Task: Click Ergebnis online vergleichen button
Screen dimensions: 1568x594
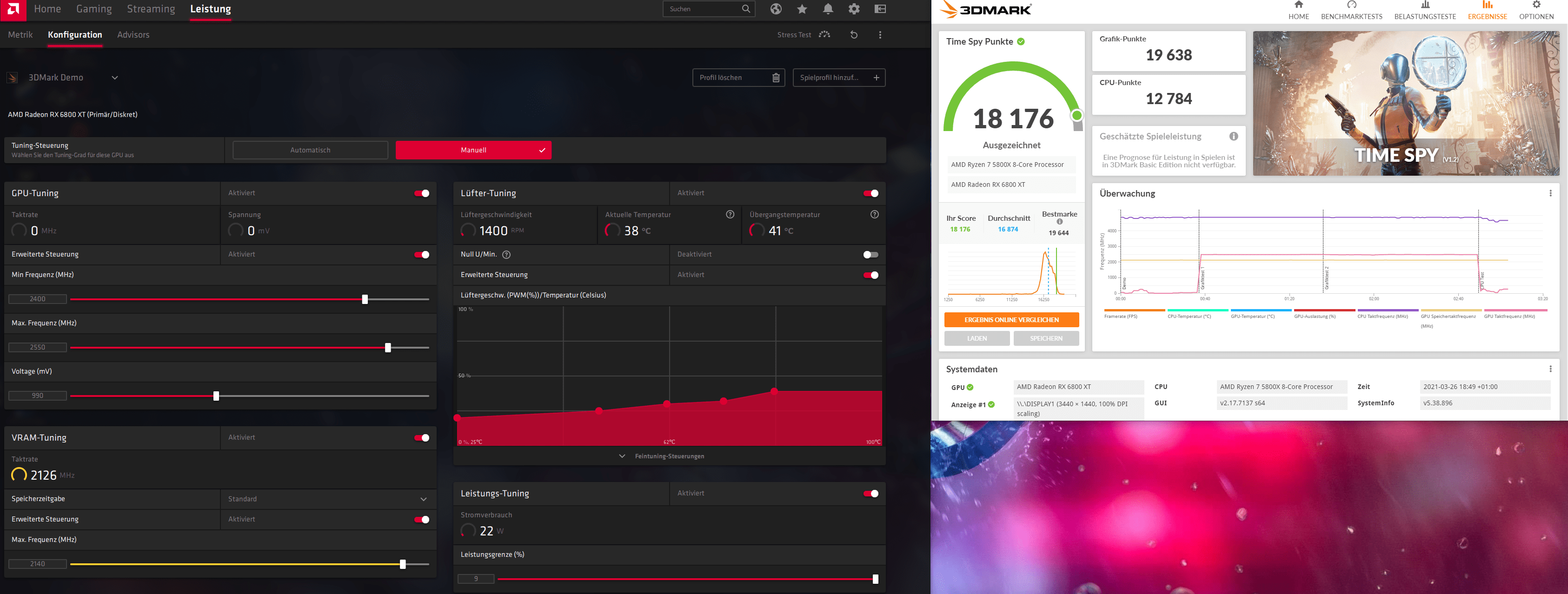Action: pyautogui.click(x=1011, y=319)
